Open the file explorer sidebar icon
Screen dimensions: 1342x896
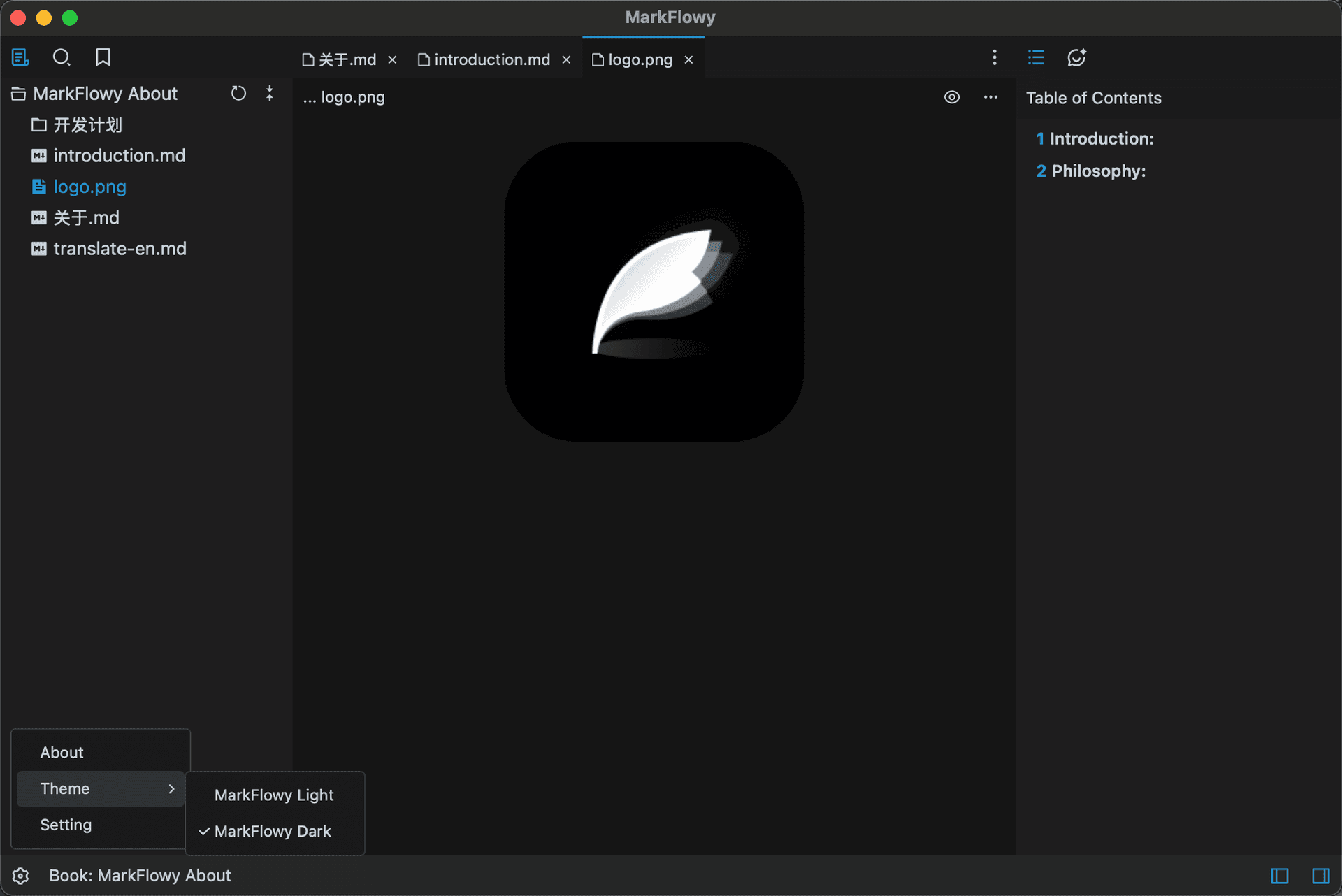20,57
